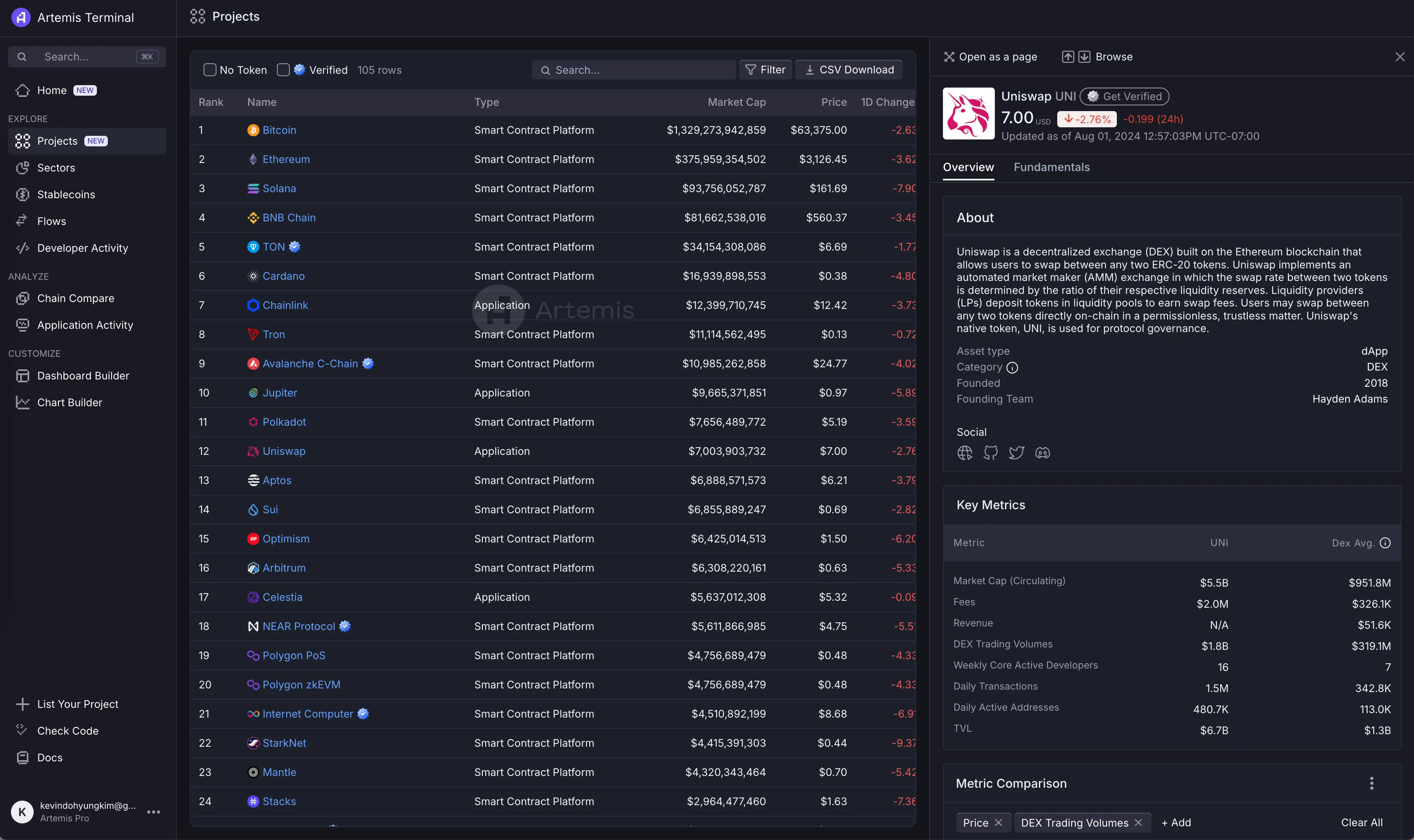Click Avalanche C-Chain verified badge

click(368, 363)
